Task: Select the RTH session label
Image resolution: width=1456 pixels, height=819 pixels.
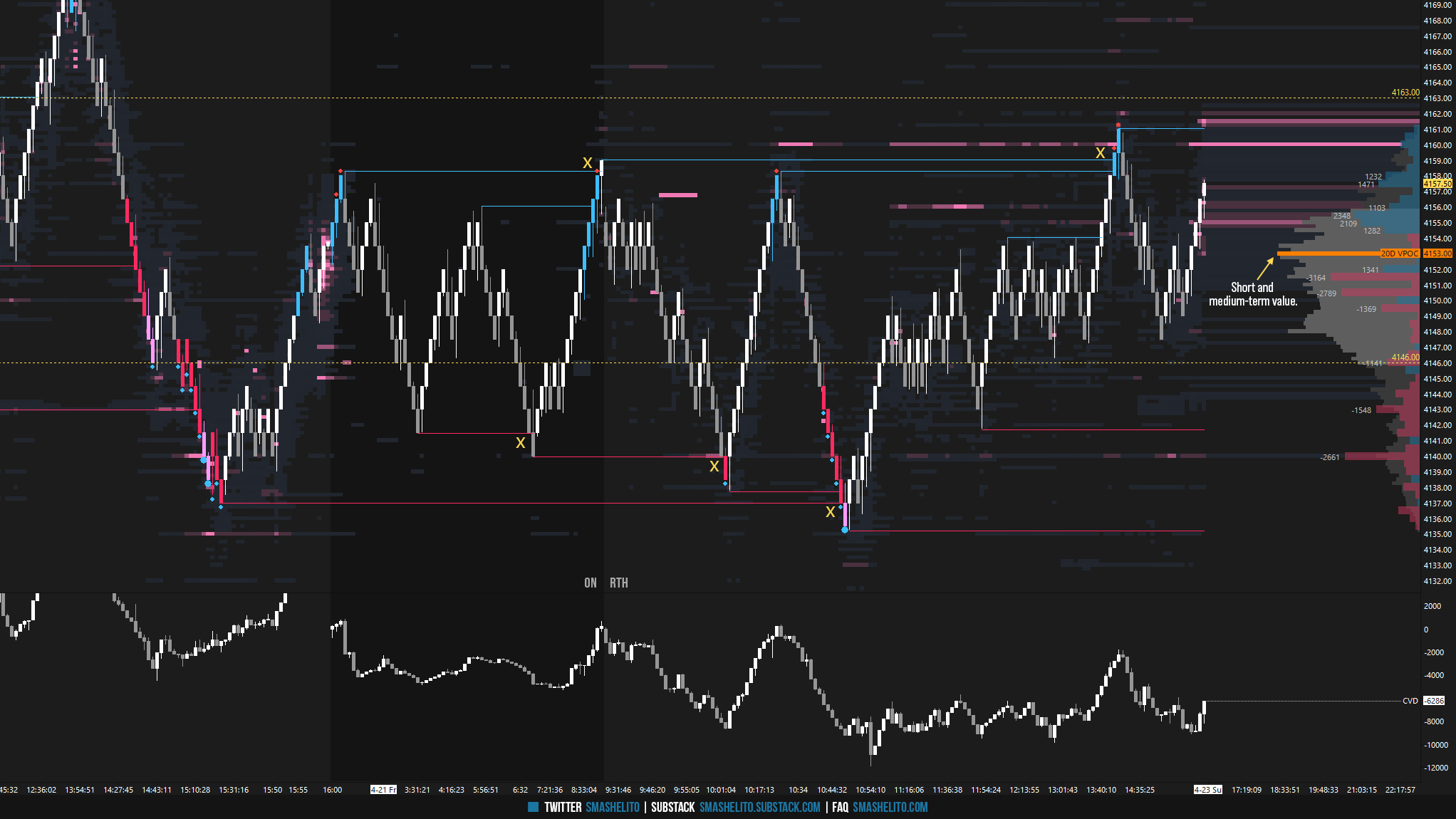Action: [618, 583]
